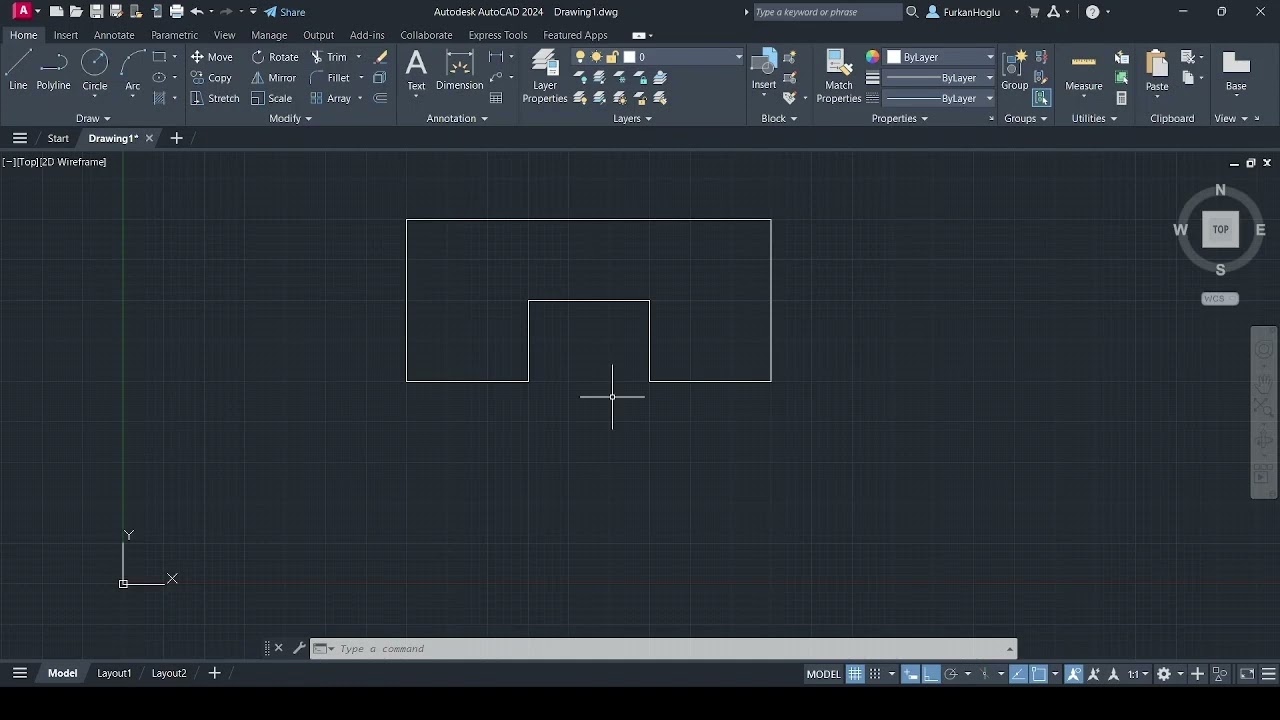Pick the Arc drawing tool
This screenshot has height=720, width=1280.
tap(132, 70)
